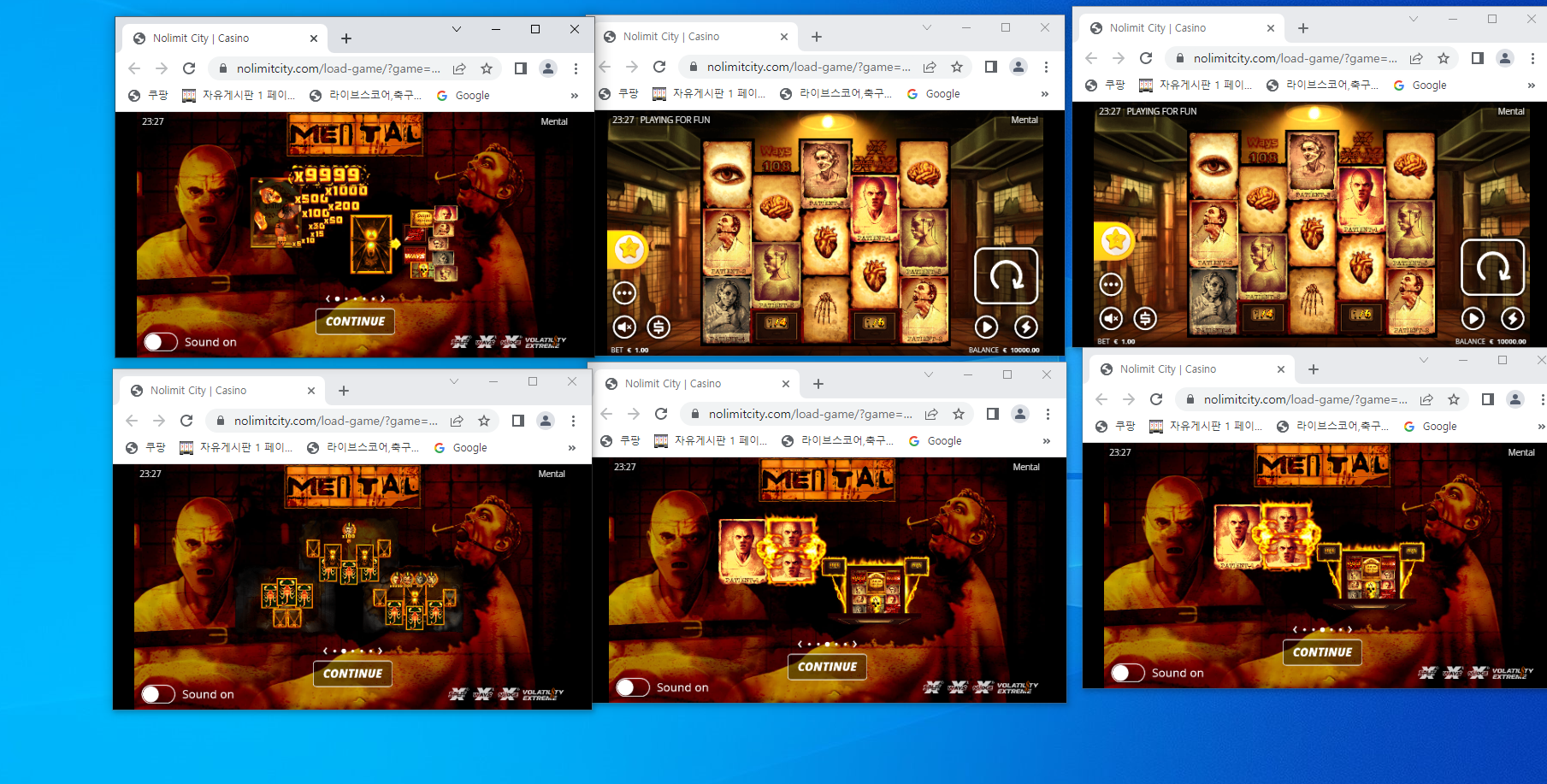Screen dimensions: 1547x784
Task: Open the tab search chevron in bottom-middle window
Action: (928, 374)
